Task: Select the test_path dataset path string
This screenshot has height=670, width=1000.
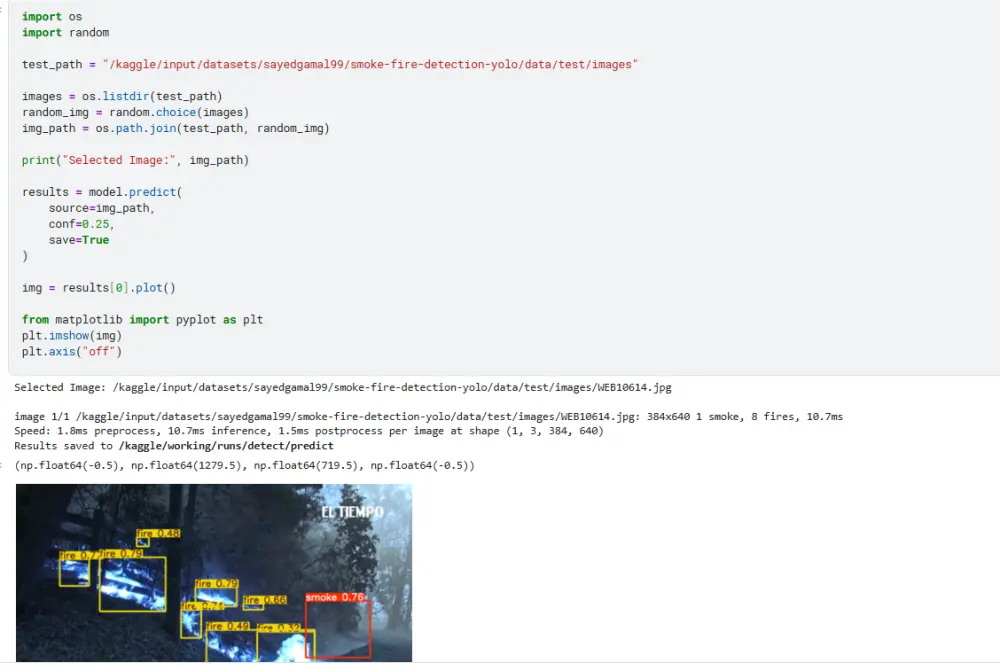Action: 370,64
